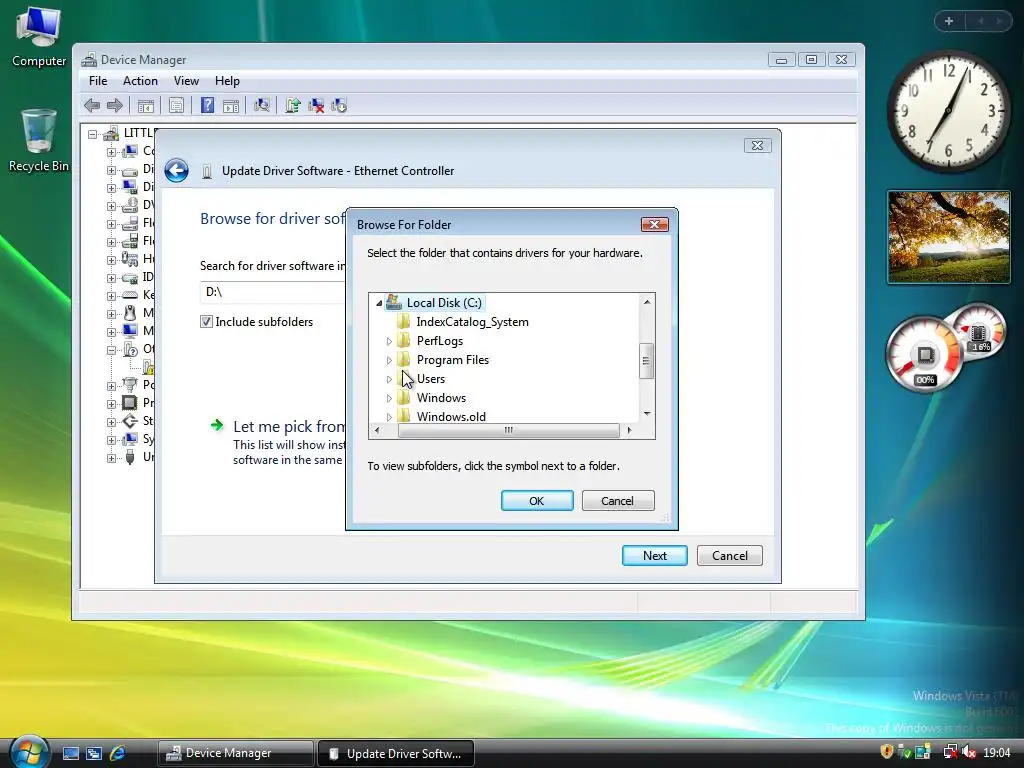Expand the USB controllers category plus sign
This screenshot has width=1024, height=768.
pos(112,458)
